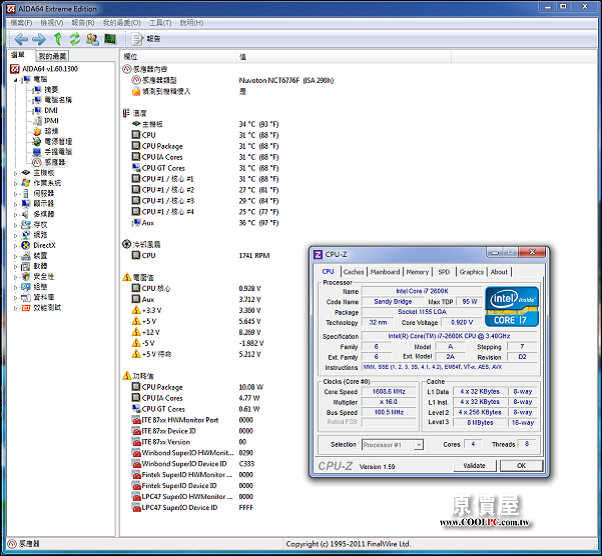Expand the 作業系統 tree node
The height and width of the screenshot is (556, 602).
(15, 183)
